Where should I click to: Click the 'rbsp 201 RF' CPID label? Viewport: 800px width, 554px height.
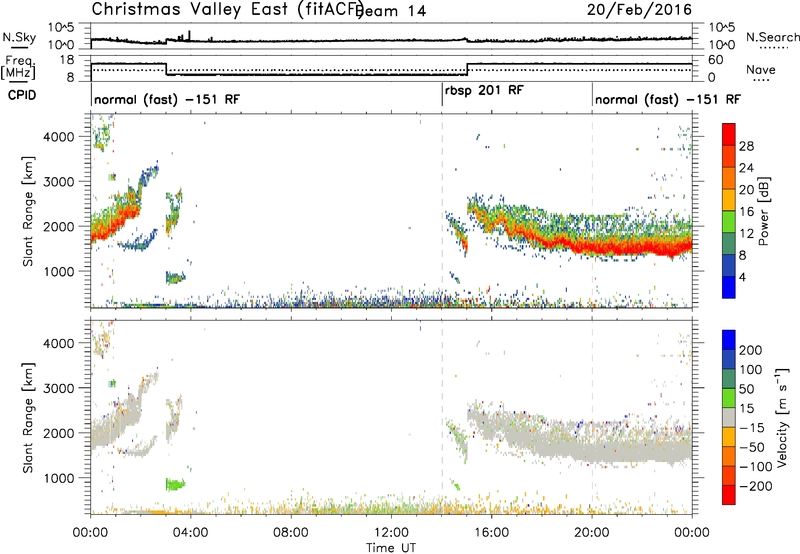click(484, 90)
